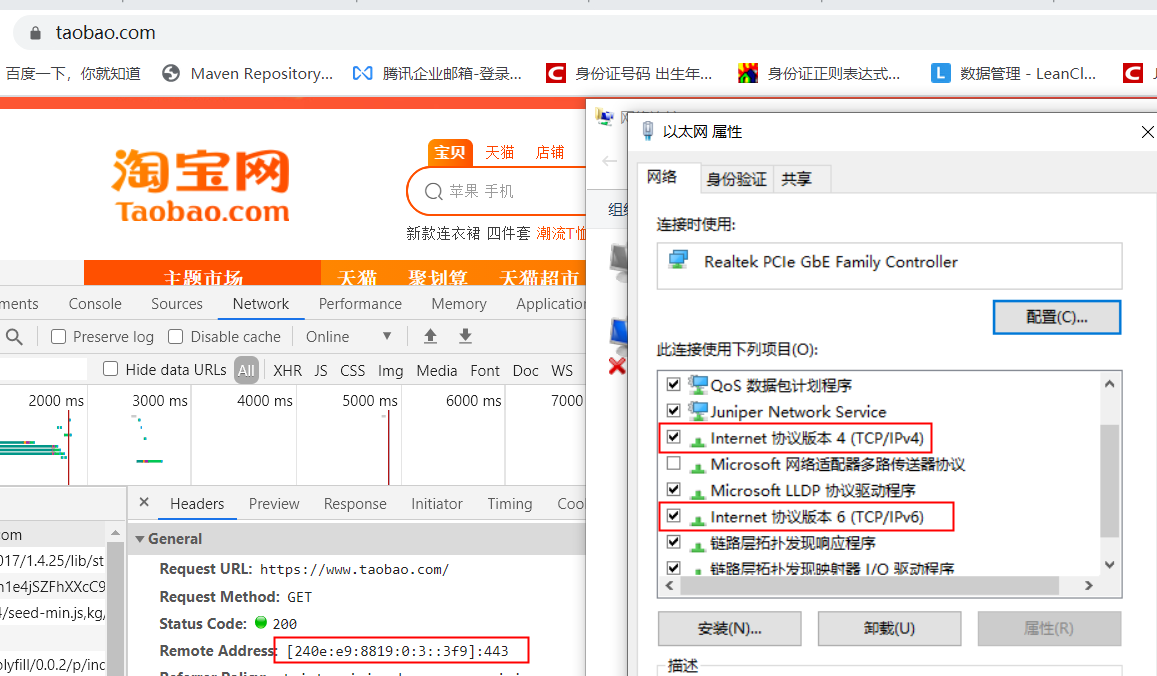Toggle the Preserve log checkbox
The height and width of the screenshot is (676, 1157).
click(x=58, y=337)
